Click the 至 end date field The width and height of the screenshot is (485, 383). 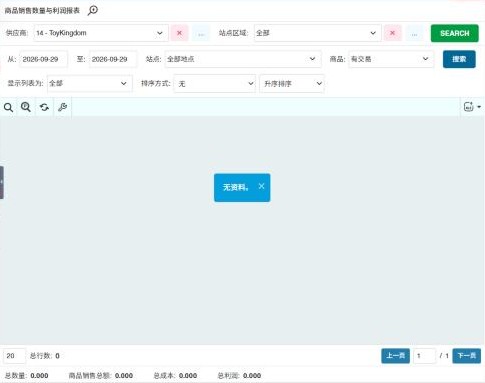pyautogui.click(x=113, y=59)
